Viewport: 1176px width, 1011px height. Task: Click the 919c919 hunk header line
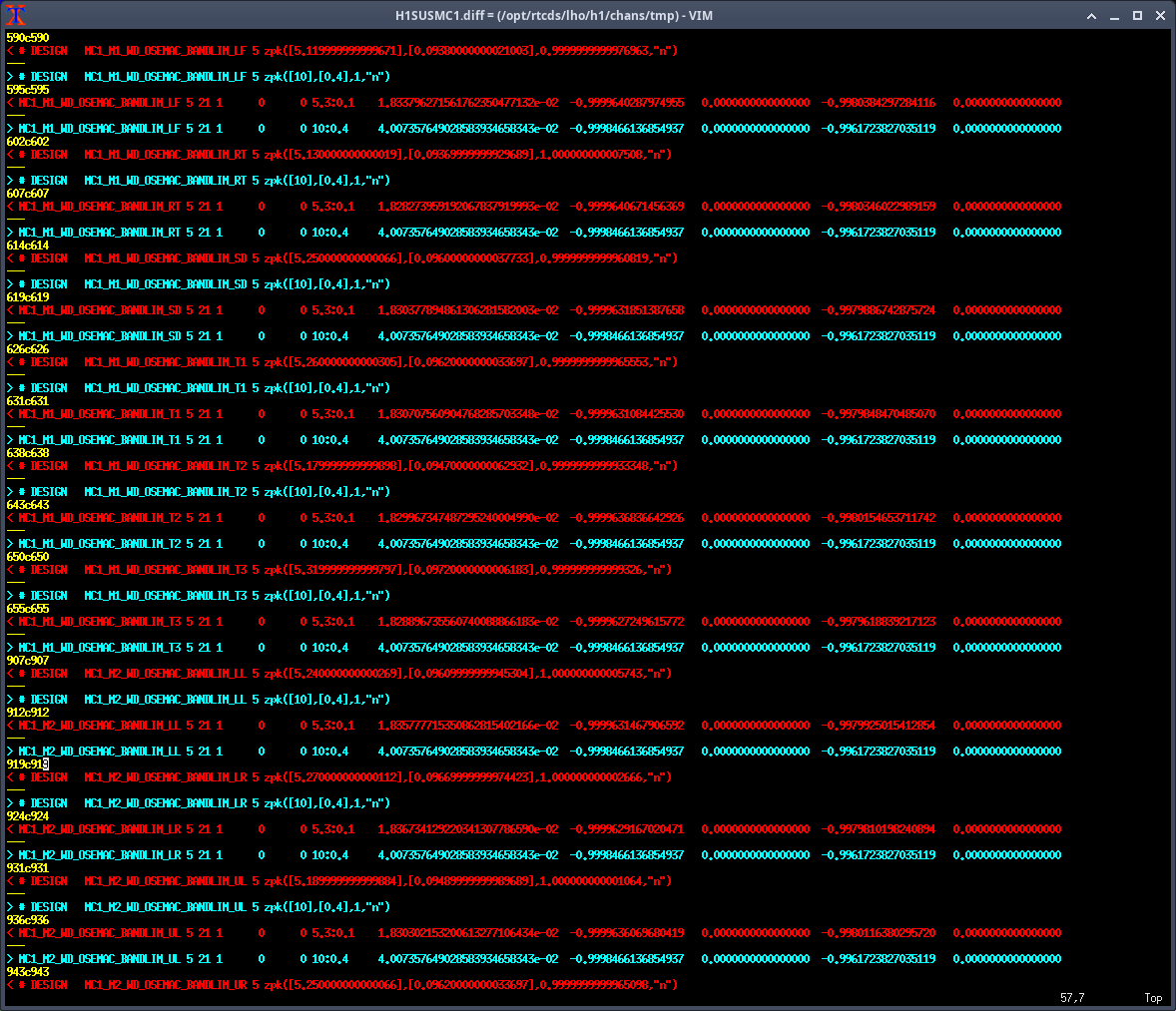pos(28,764)
